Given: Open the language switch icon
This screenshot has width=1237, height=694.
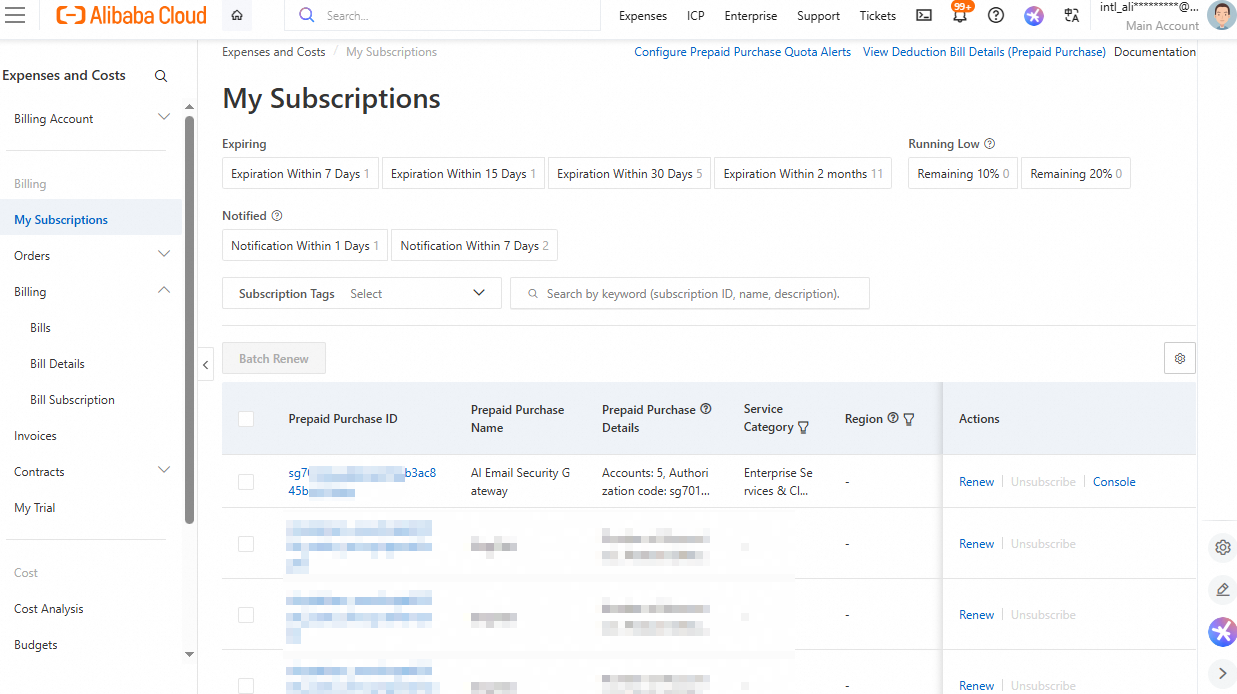Looking at the screenshot, I should (1072, 15).
